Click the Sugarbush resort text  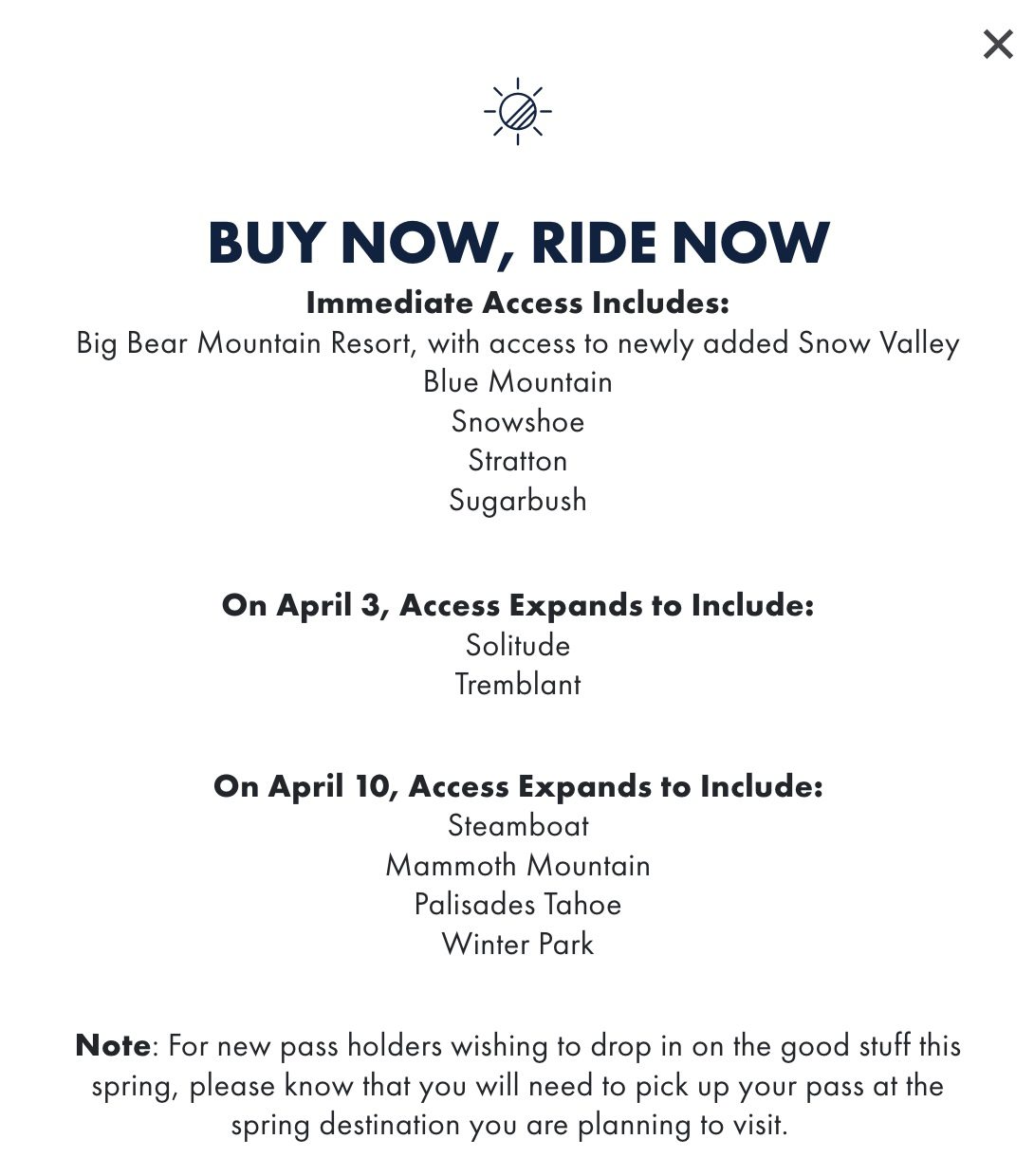tap(517, 500)
